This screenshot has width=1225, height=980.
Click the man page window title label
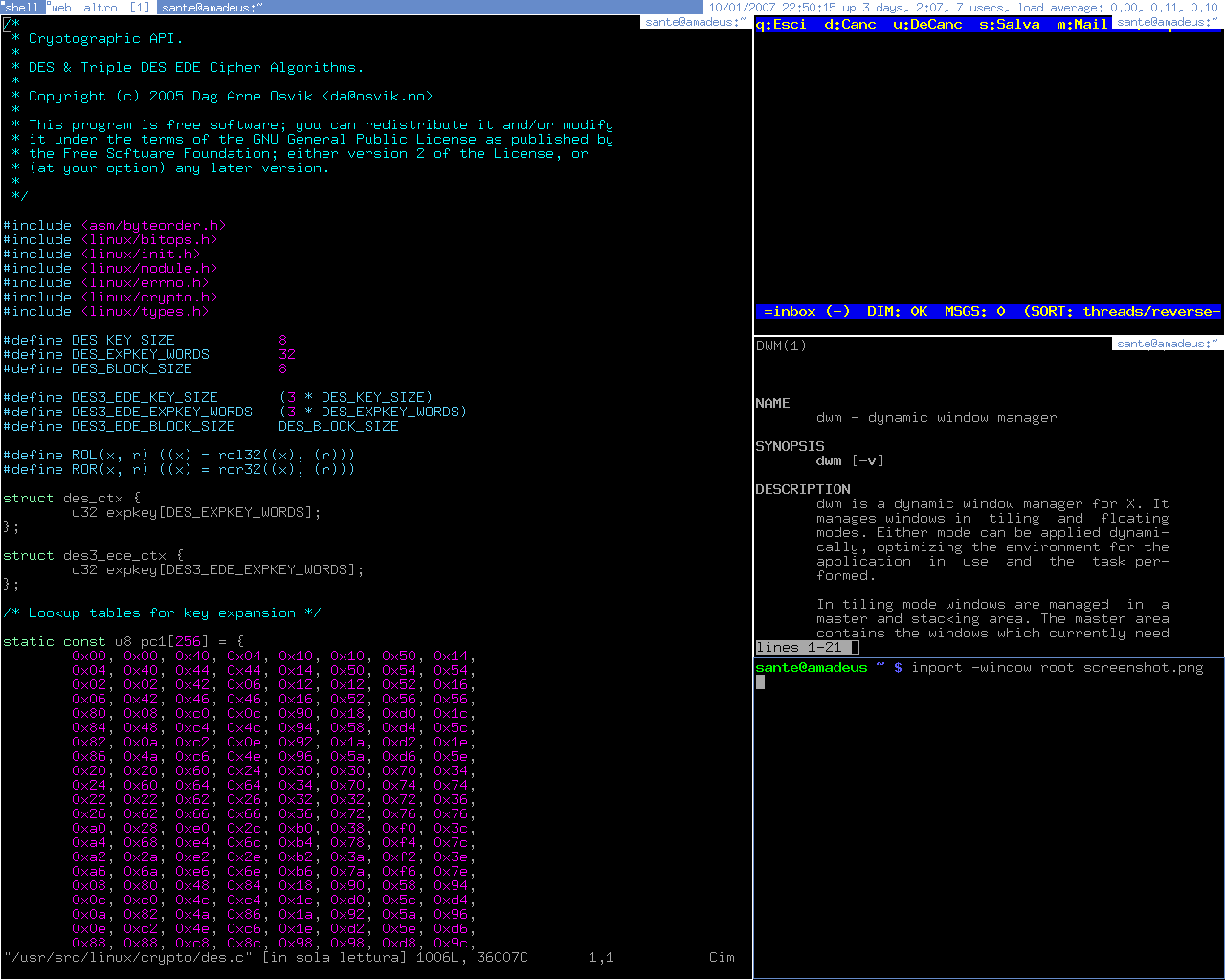coord(1167,343)
